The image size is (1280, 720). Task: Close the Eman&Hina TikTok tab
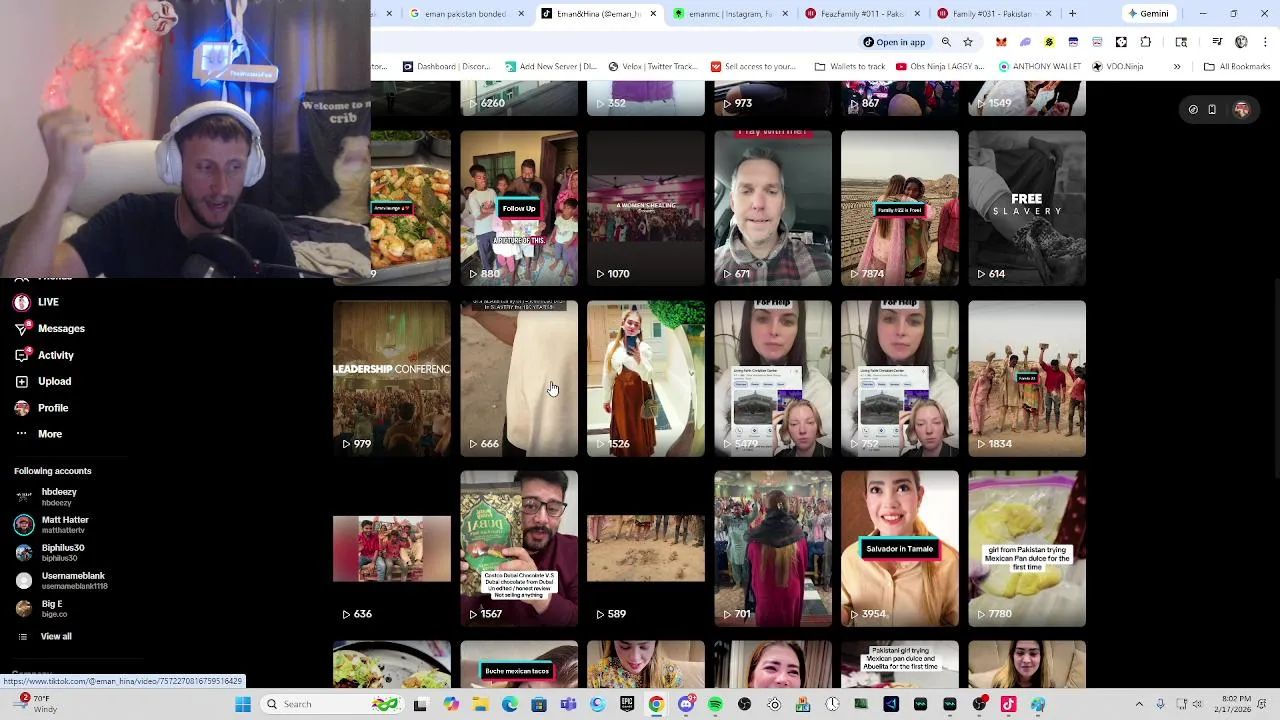(x=653, y=14)
